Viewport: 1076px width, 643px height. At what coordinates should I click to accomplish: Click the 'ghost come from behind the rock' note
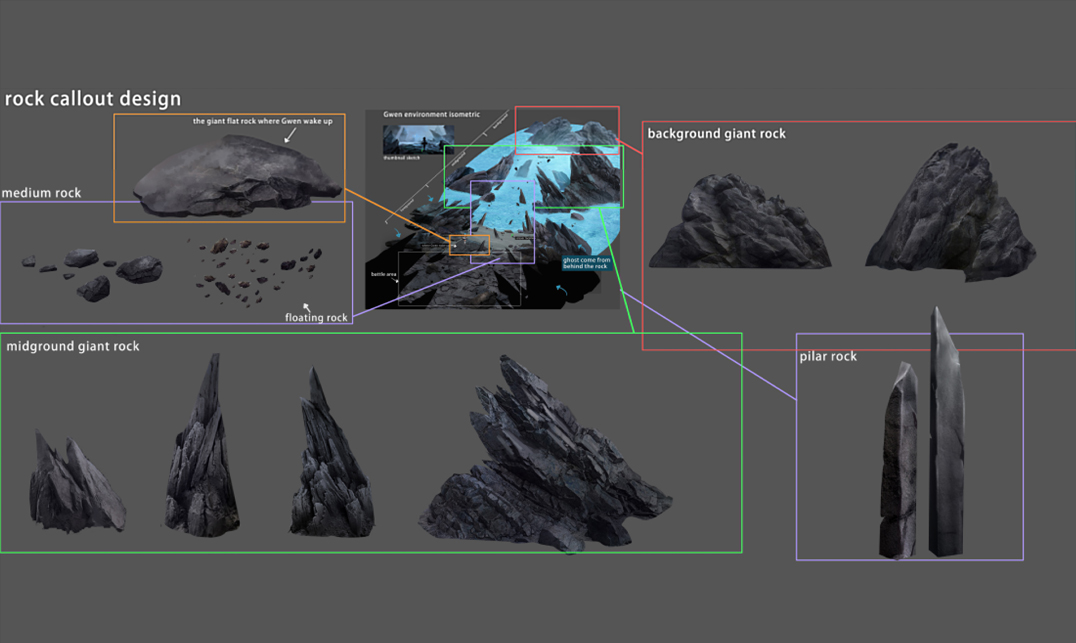click(x=586, y=263)
